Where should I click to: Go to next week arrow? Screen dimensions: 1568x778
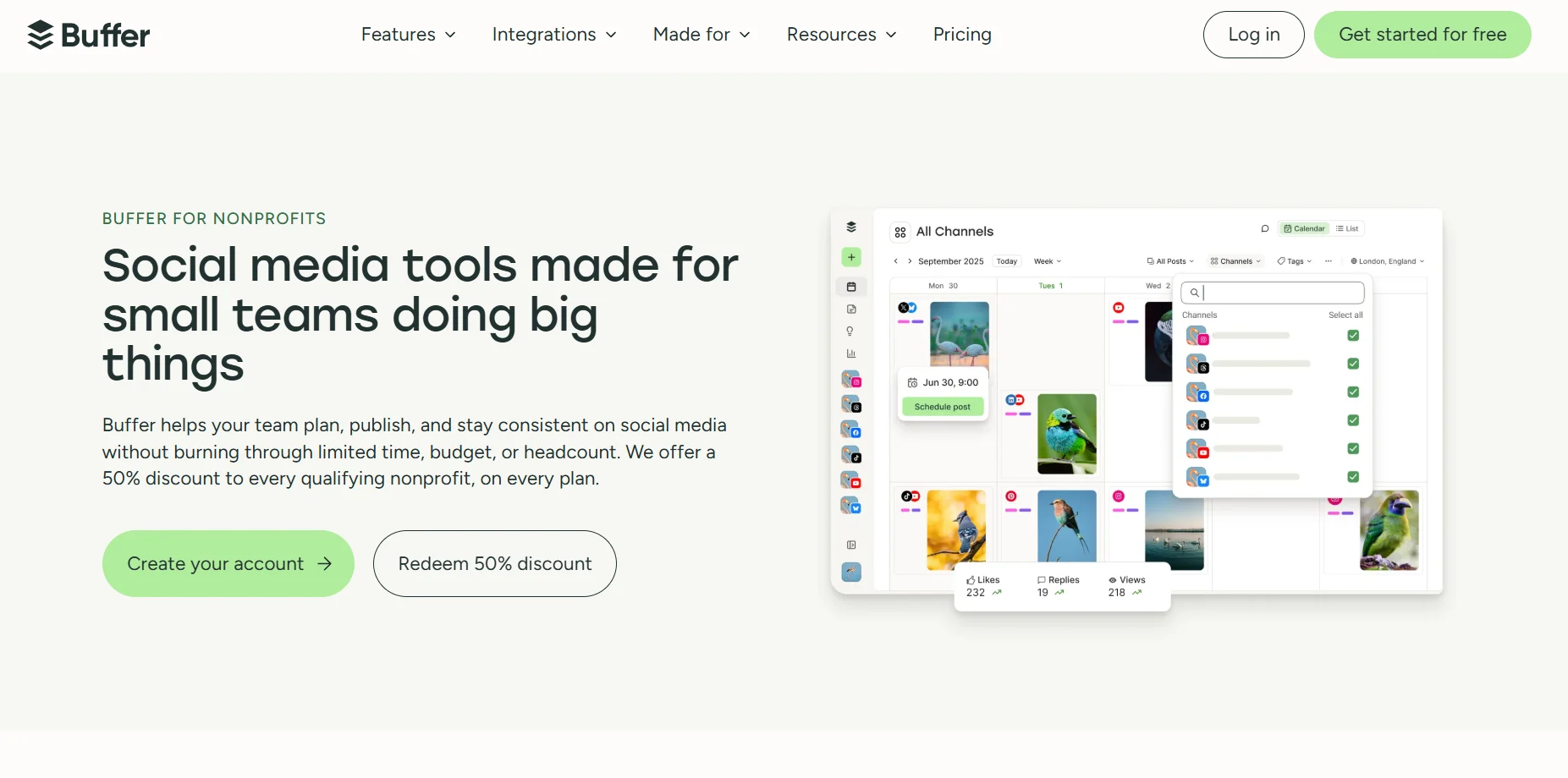[910, 261]
